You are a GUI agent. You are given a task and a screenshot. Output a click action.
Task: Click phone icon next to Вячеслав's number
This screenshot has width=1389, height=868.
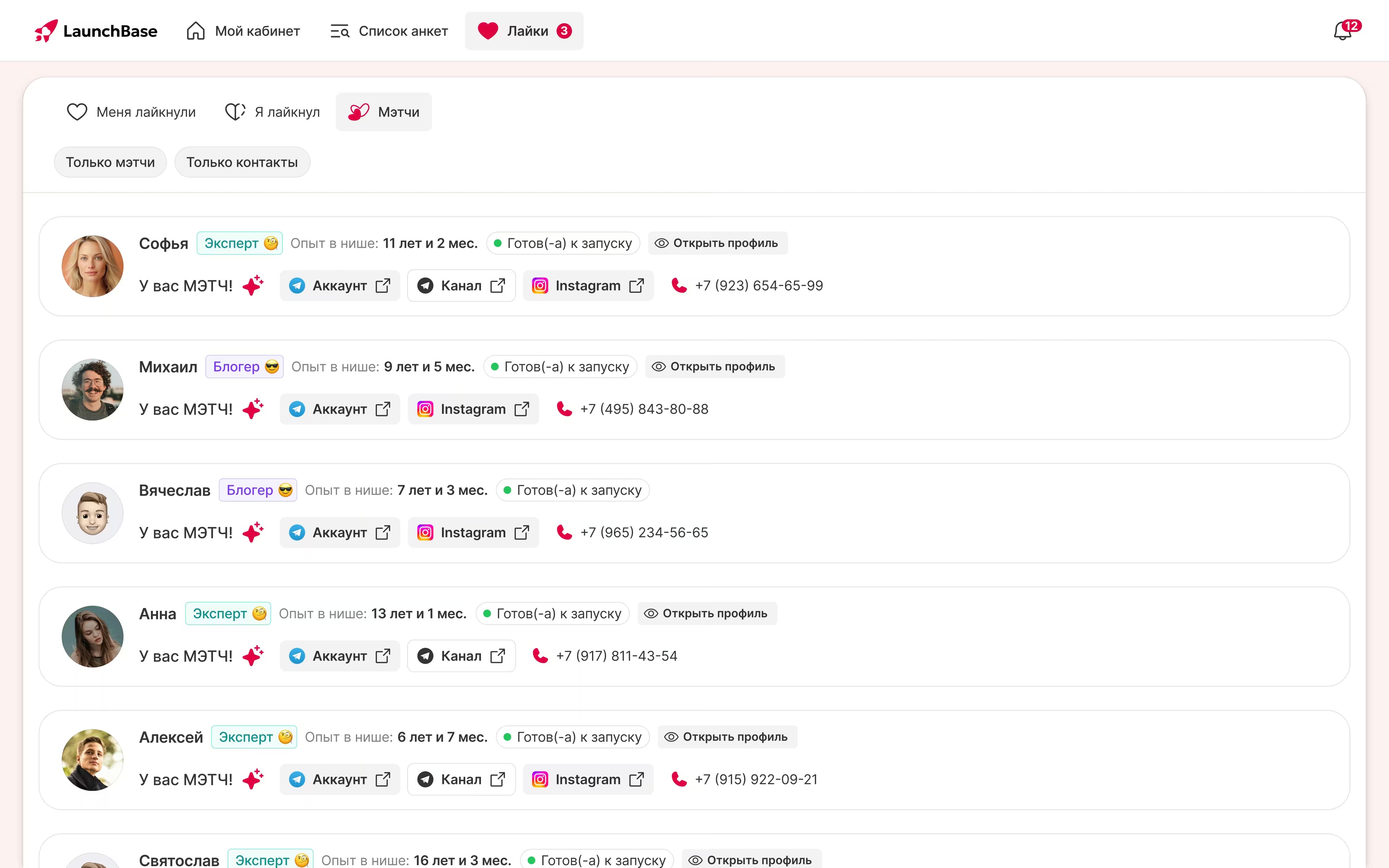[x=564, y=532]
